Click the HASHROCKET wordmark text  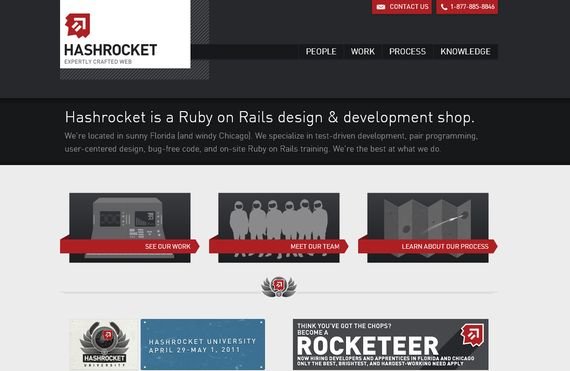click(111, 50)
